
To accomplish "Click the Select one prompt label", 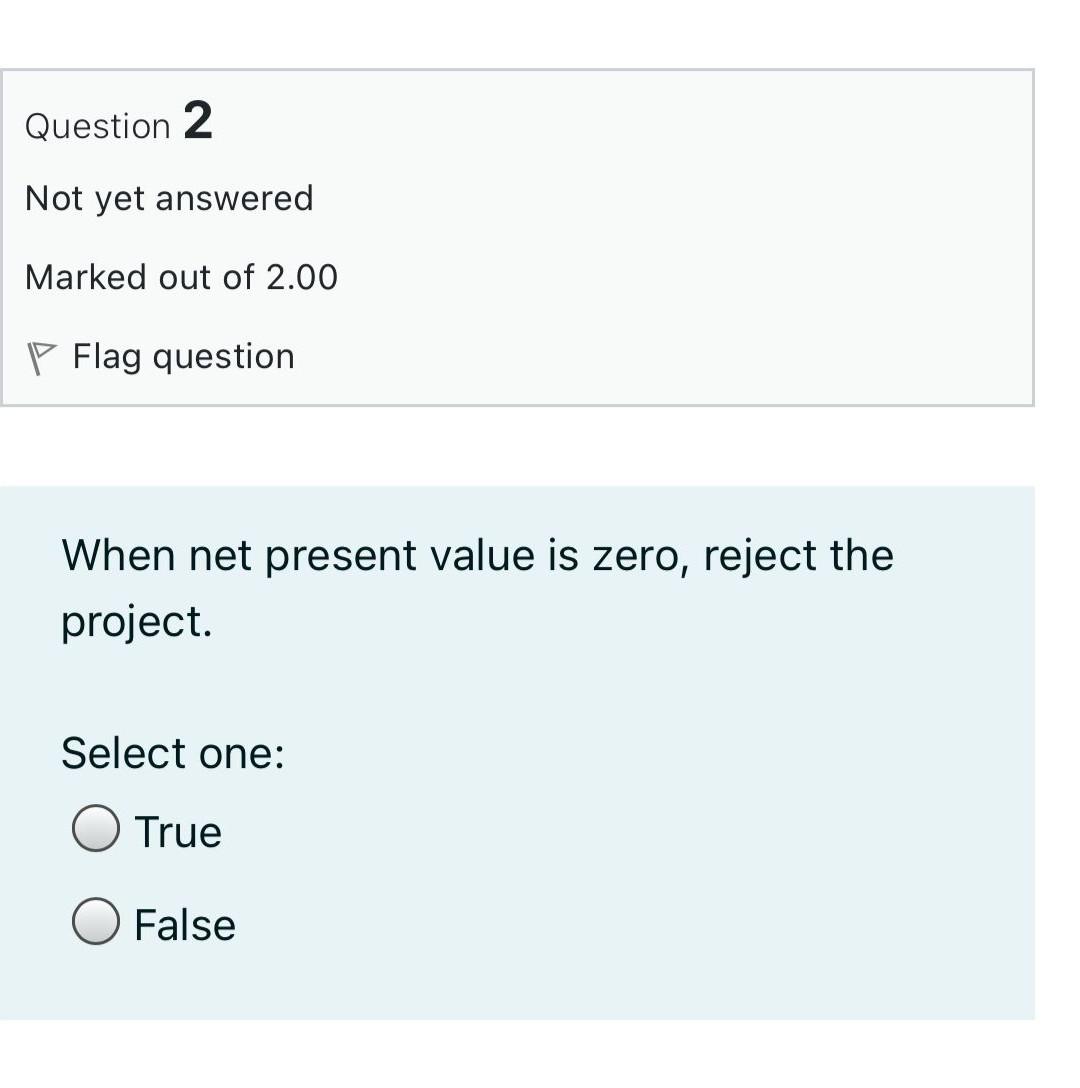I will click(x=172, y=753).
